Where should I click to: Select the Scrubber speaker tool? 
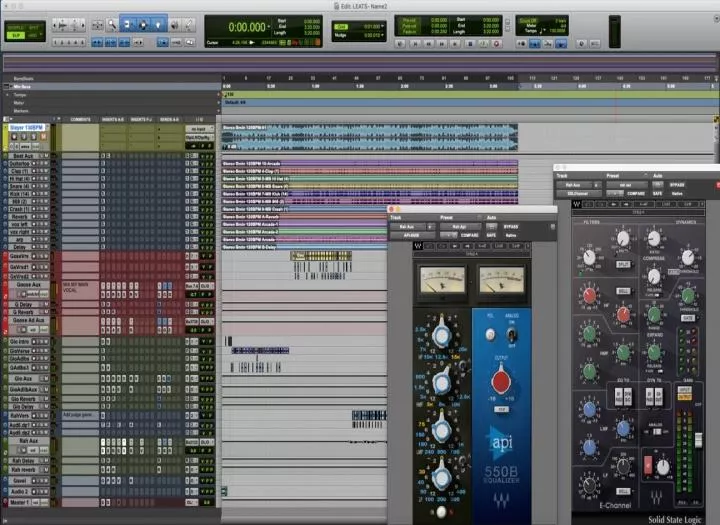click(x=174, y=25)
